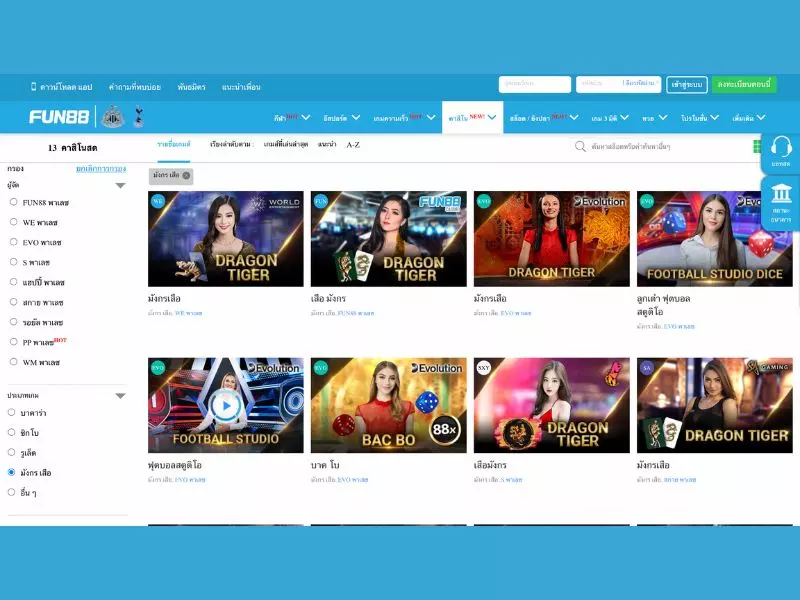Image resolution: width=800 pixels, height=600 pixels.
Task: Click the FUN88 logo
Action: pos(59,117)
